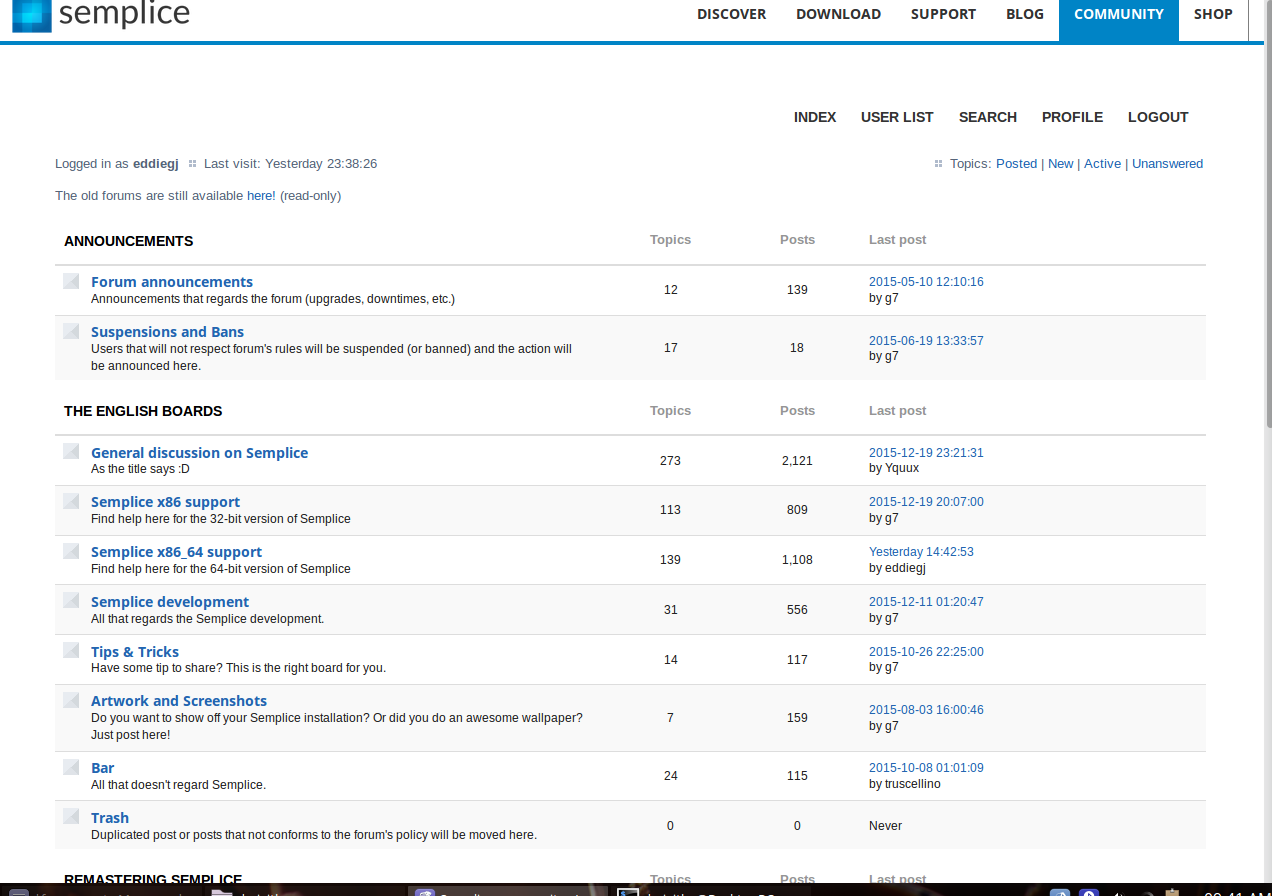Viewport: 1272px width, 896px height.
Task: Click the Semplice logo icon
Action: click(x=31, y=16)
